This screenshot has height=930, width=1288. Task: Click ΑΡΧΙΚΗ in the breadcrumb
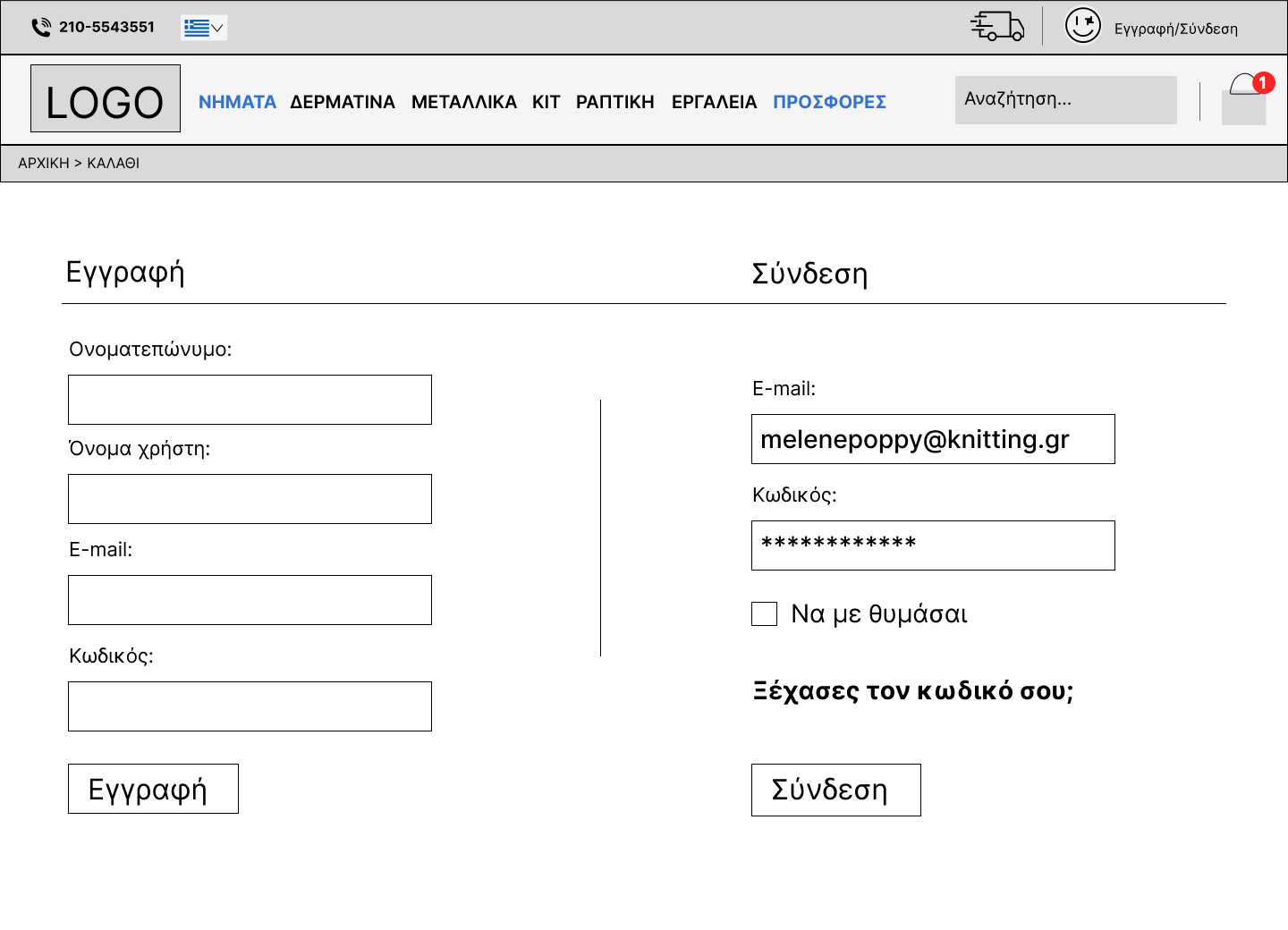[x=43, y=163]
